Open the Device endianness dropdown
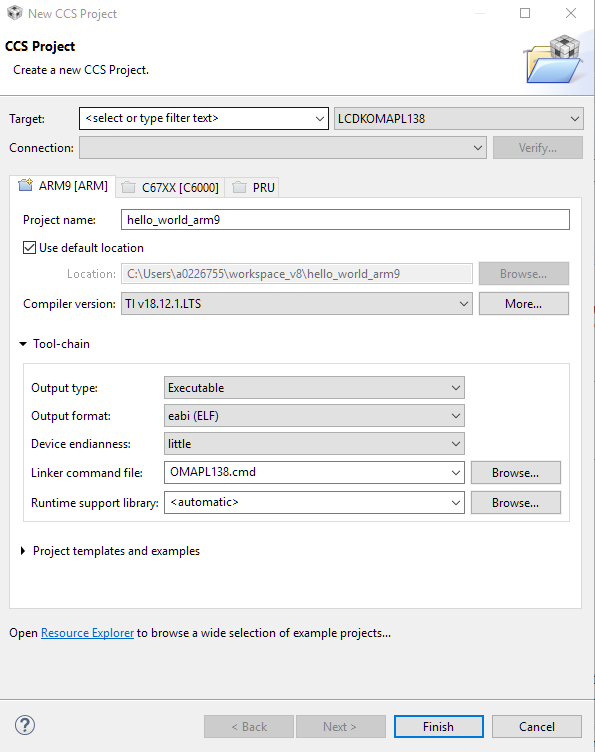This screenshot has width=595, height=752. 314,444
